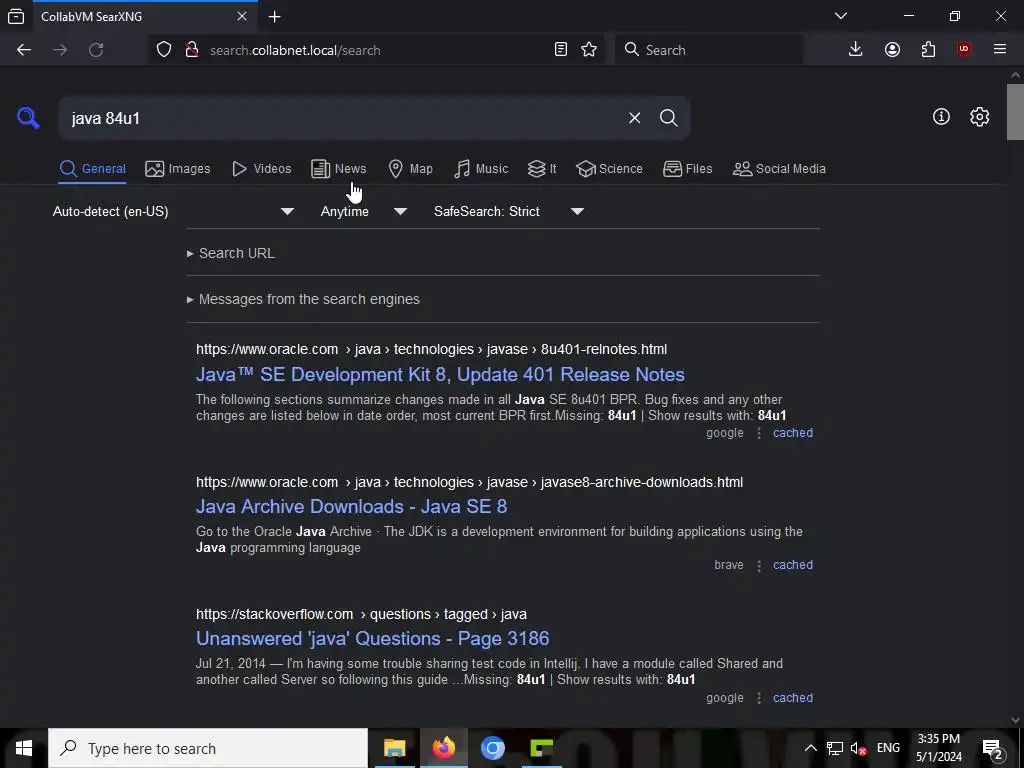Bookmark this page with star icon

pos(589,50)
